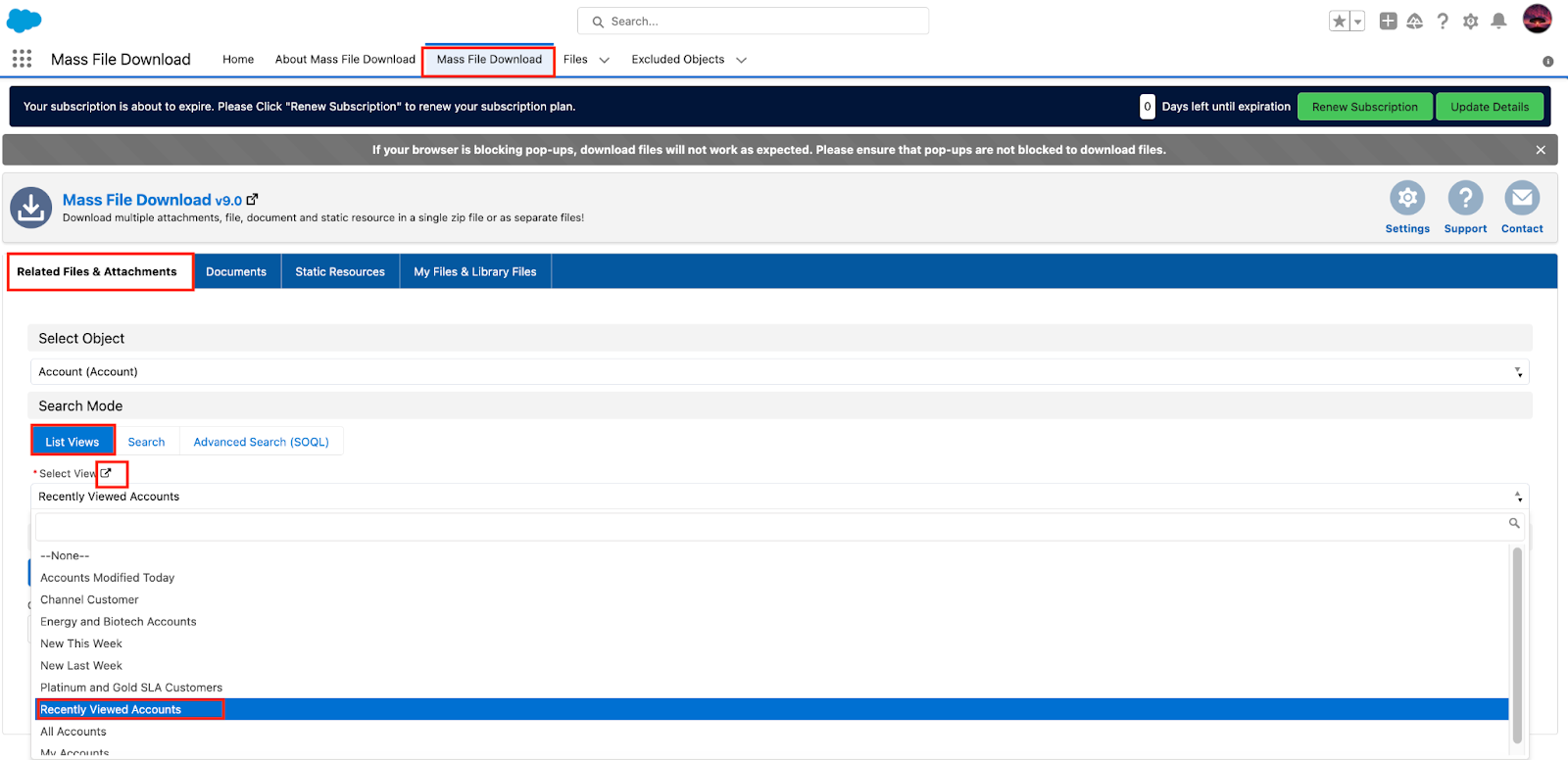Choose Channel Customer view

[x=772, y=599]
